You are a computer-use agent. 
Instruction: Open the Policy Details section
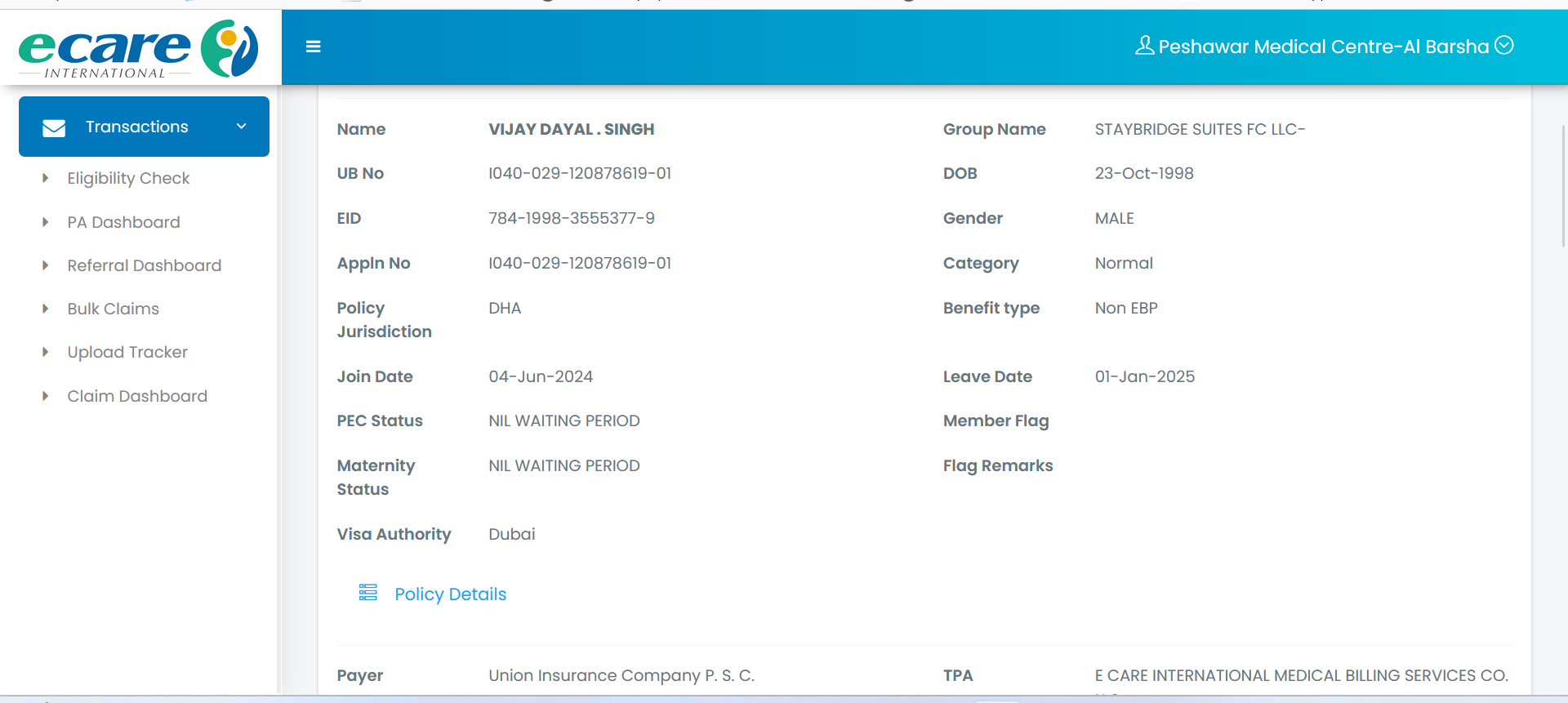click(x=451, y=594)
